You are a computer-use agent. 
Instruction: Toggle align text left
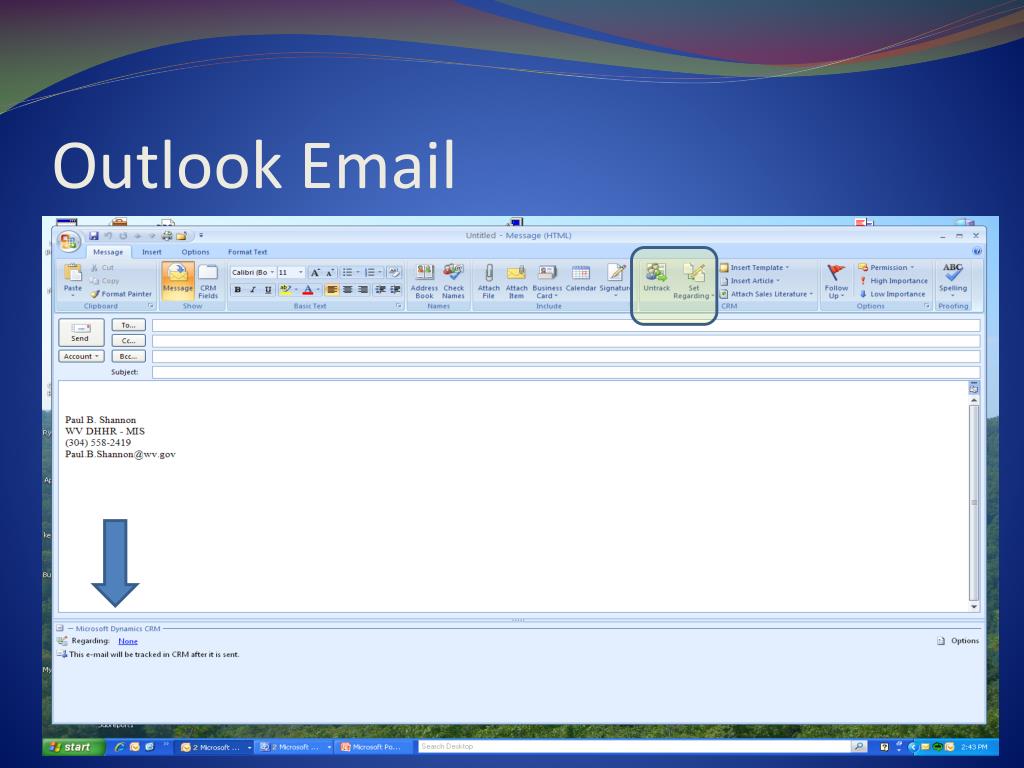(332, 289)
